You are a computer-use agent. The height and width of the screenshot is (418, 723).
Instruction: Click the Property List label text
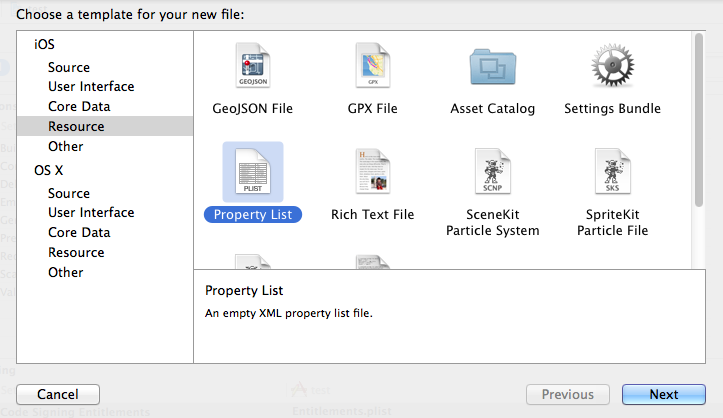tap(252, 214)
